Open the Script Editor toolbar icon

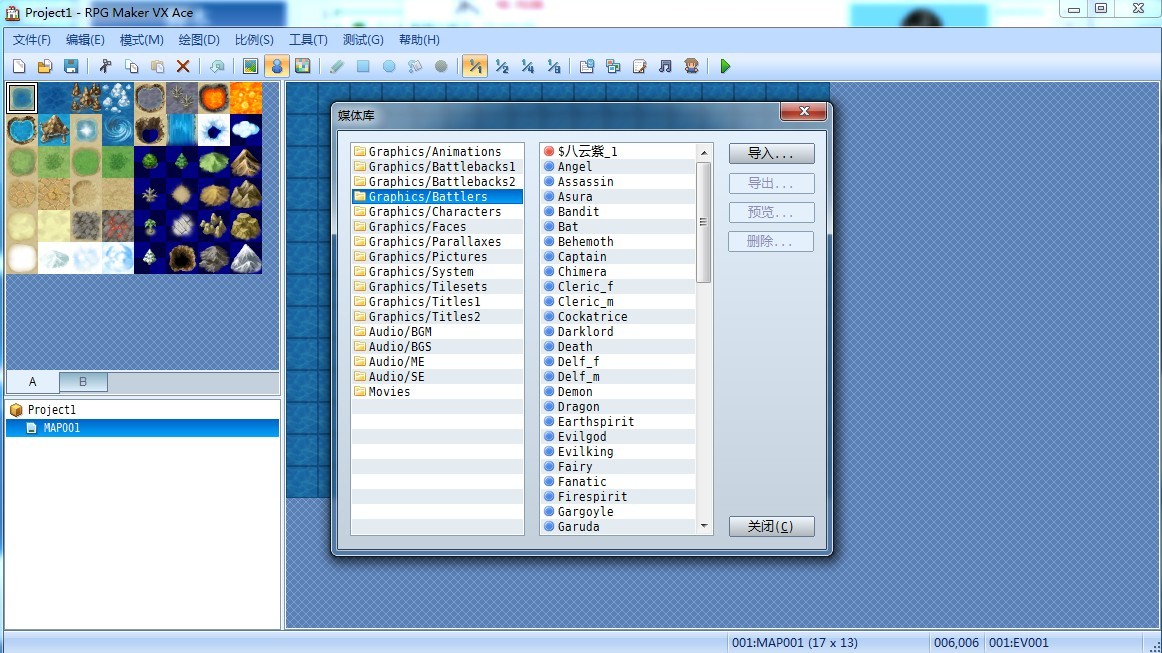pos(640,67)
